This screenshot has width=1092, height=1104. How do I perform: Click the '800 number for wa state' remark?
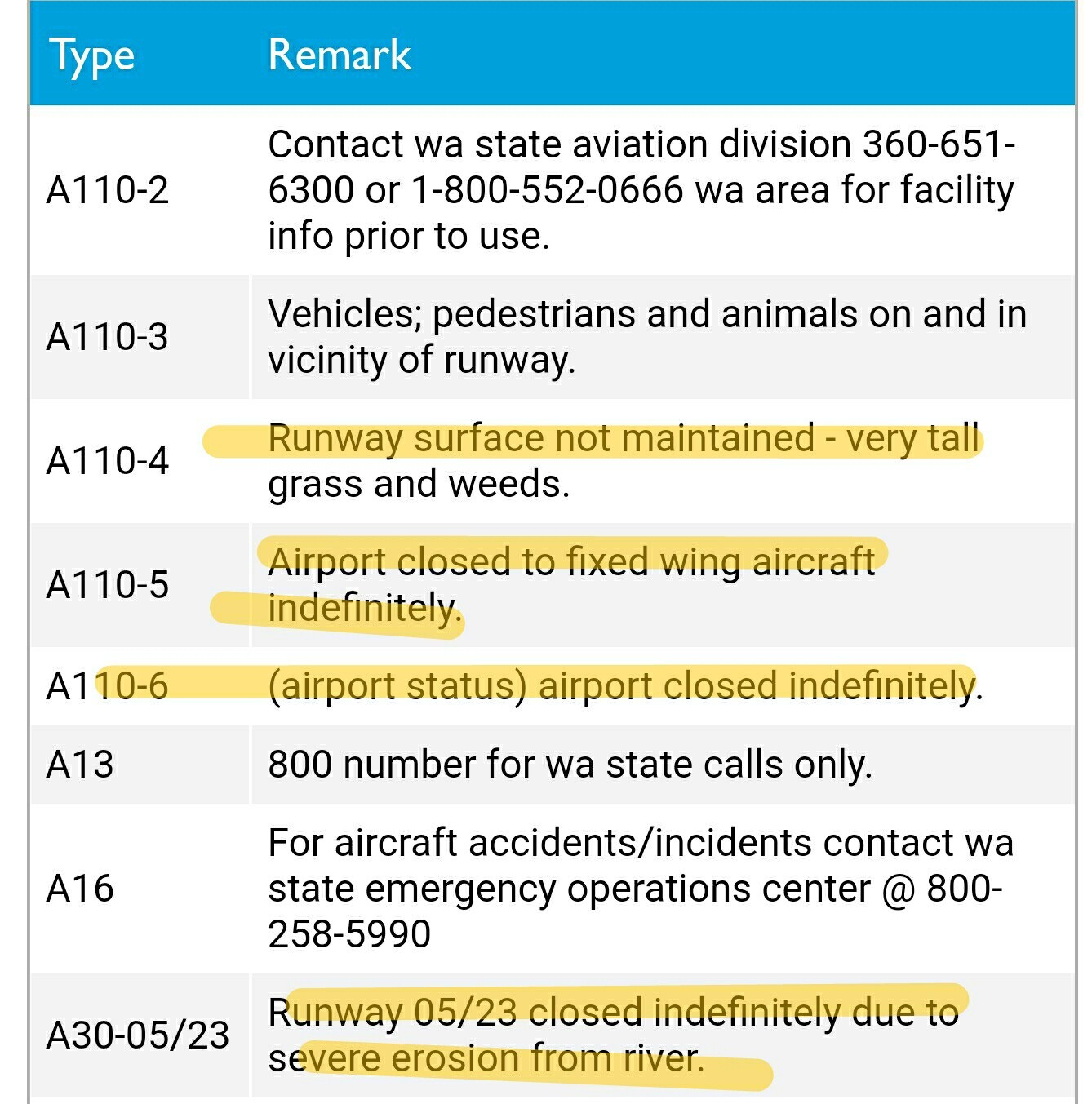[570, 765]
